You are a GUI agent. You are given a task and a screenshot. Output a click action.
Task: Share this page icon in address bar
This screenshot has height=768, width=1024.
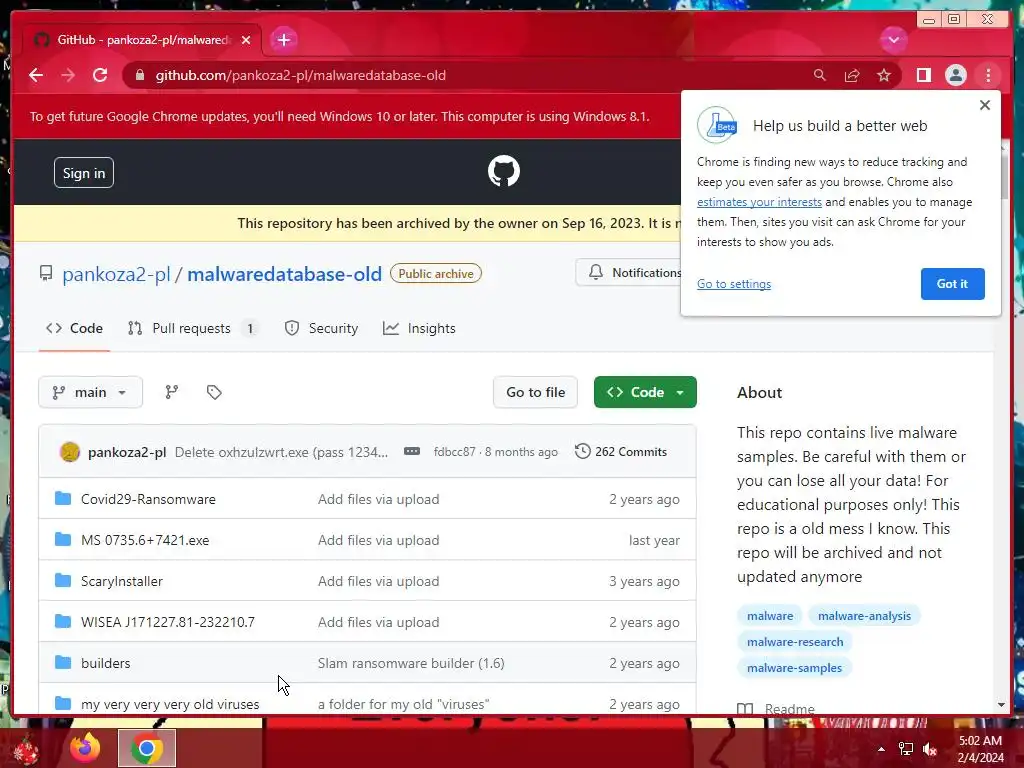[852, 75]
